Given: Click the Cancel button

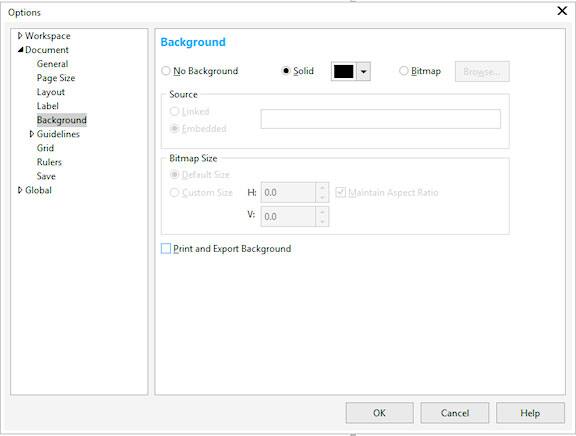Looking at the screenshot, I should 455,413.
